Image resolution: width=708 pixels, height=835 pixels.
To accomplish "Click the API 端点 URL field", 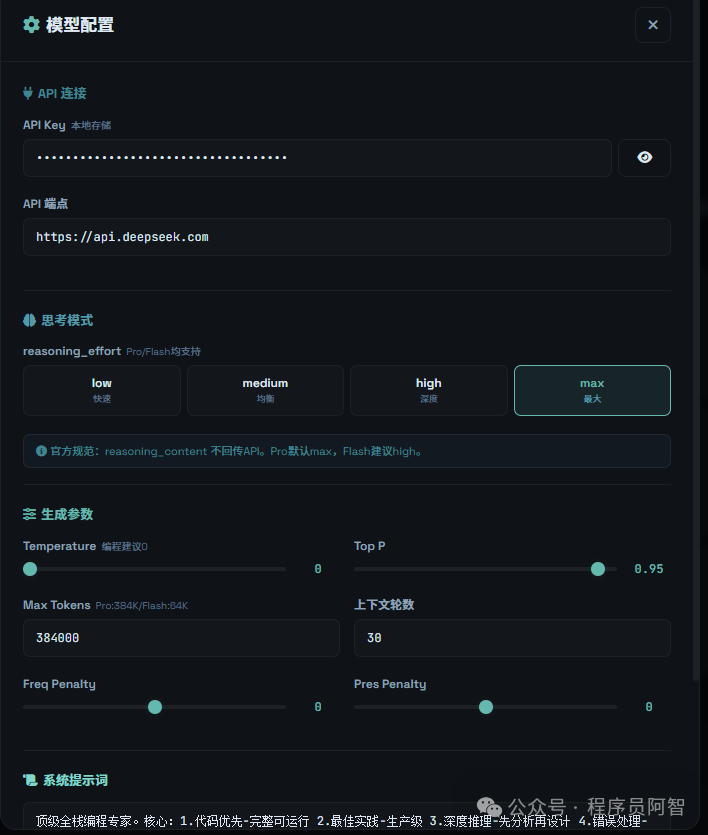I will coord(347,237).
